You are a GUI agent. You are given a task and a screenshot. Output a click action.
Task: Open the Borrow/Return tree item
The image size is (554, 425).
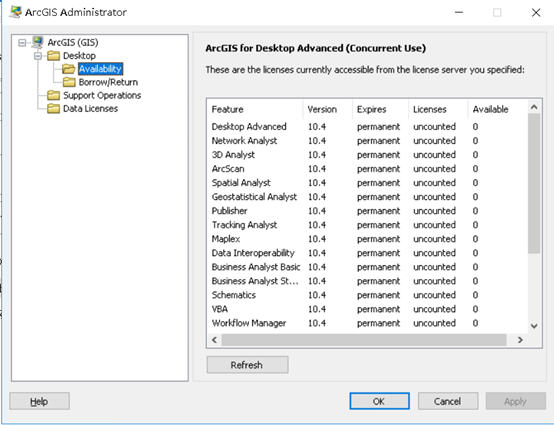coord(108,82)
